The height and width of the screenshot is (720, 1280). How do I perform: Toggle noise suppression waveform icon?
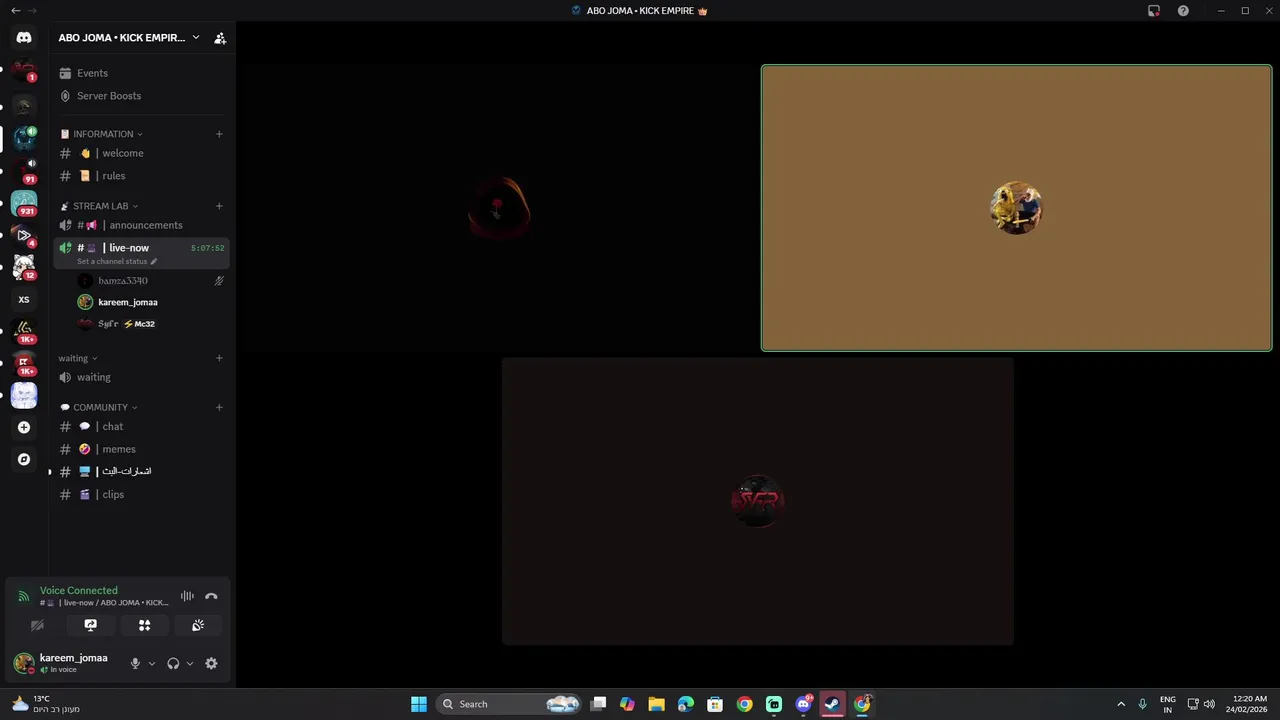tap(187, 596)
